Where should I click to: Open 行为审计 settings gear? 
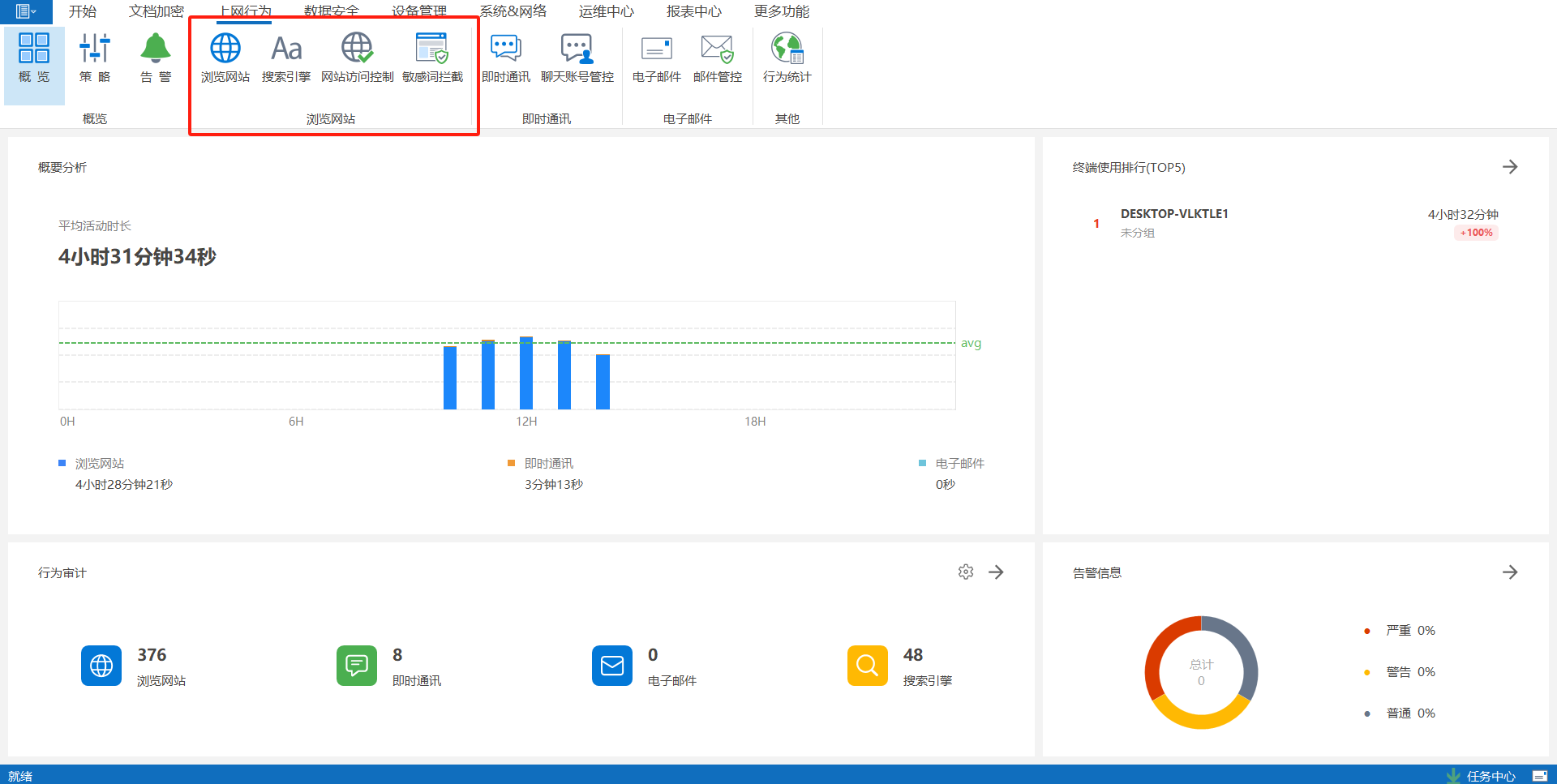click(966, 572)
